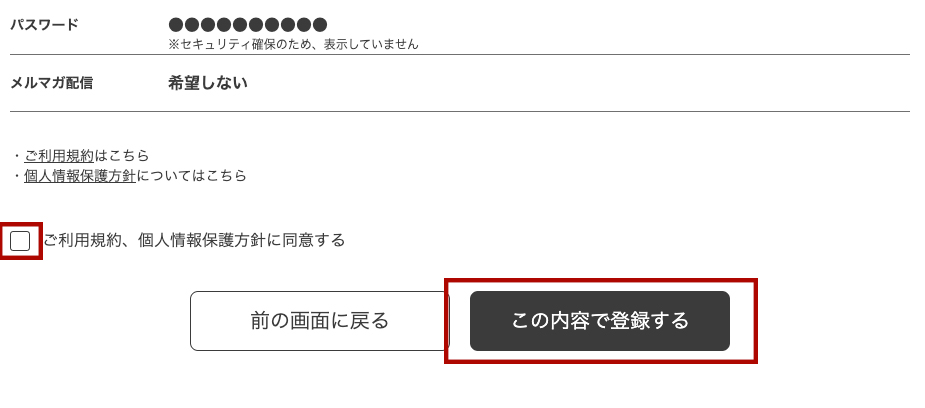925x408 pixels.
Task: Select the メルマガ配信 field label
Action: (x=51, y=83)
